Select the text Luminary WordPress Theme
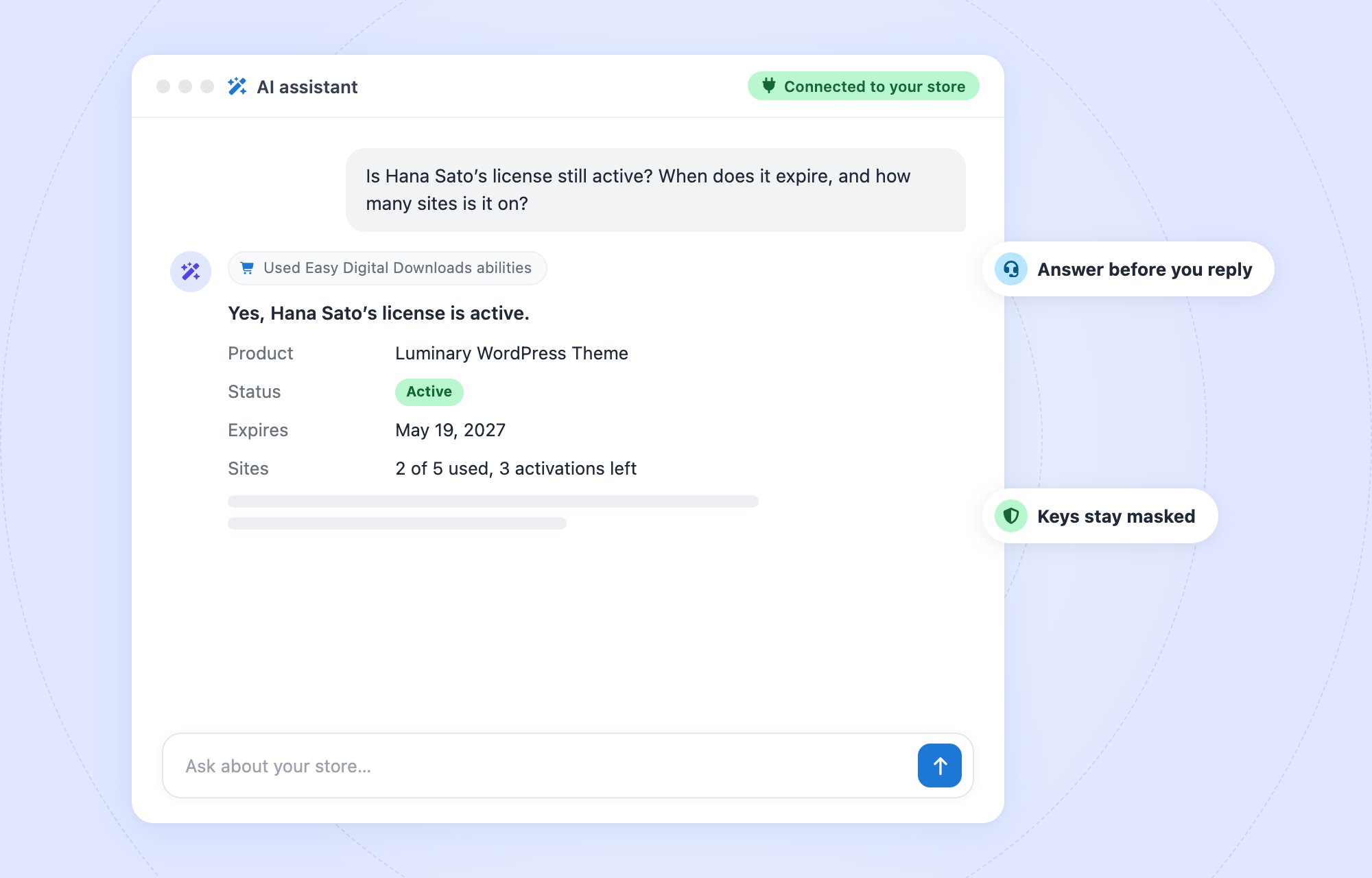1372x878 pixels. [x=511, y=353]
